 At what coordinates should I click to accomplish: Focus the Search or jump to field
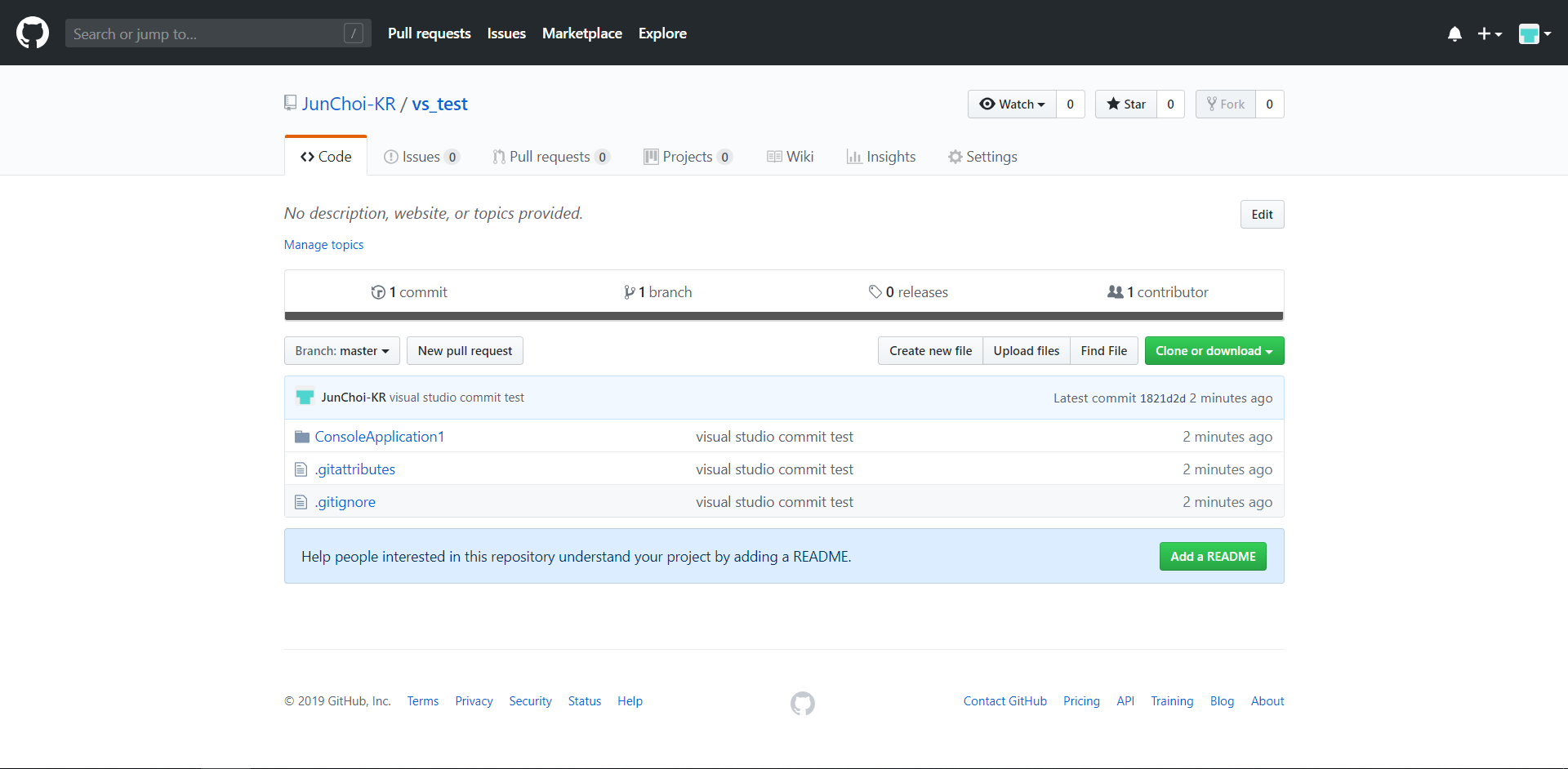click(218, 33)
